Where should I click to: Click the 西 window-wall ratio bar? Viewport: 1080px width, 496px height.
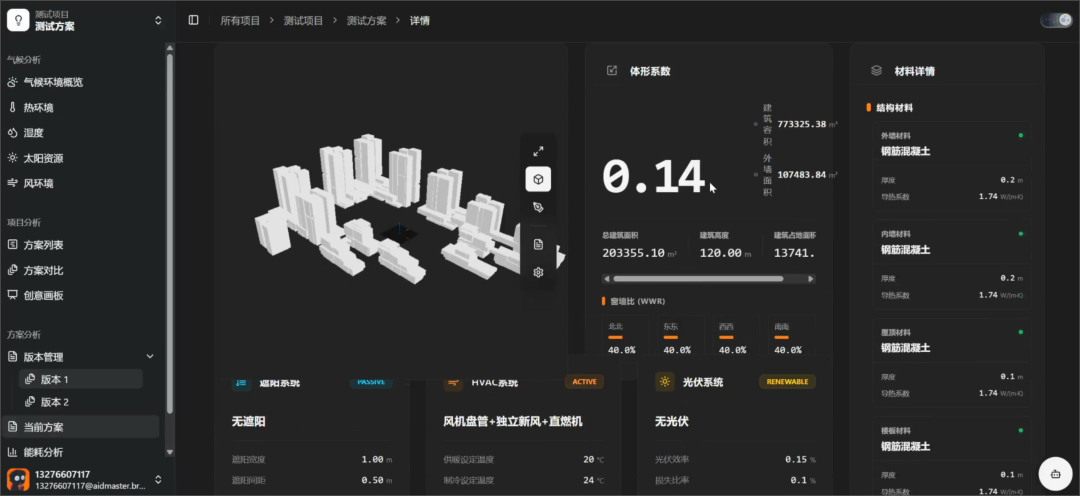point(726,338)
